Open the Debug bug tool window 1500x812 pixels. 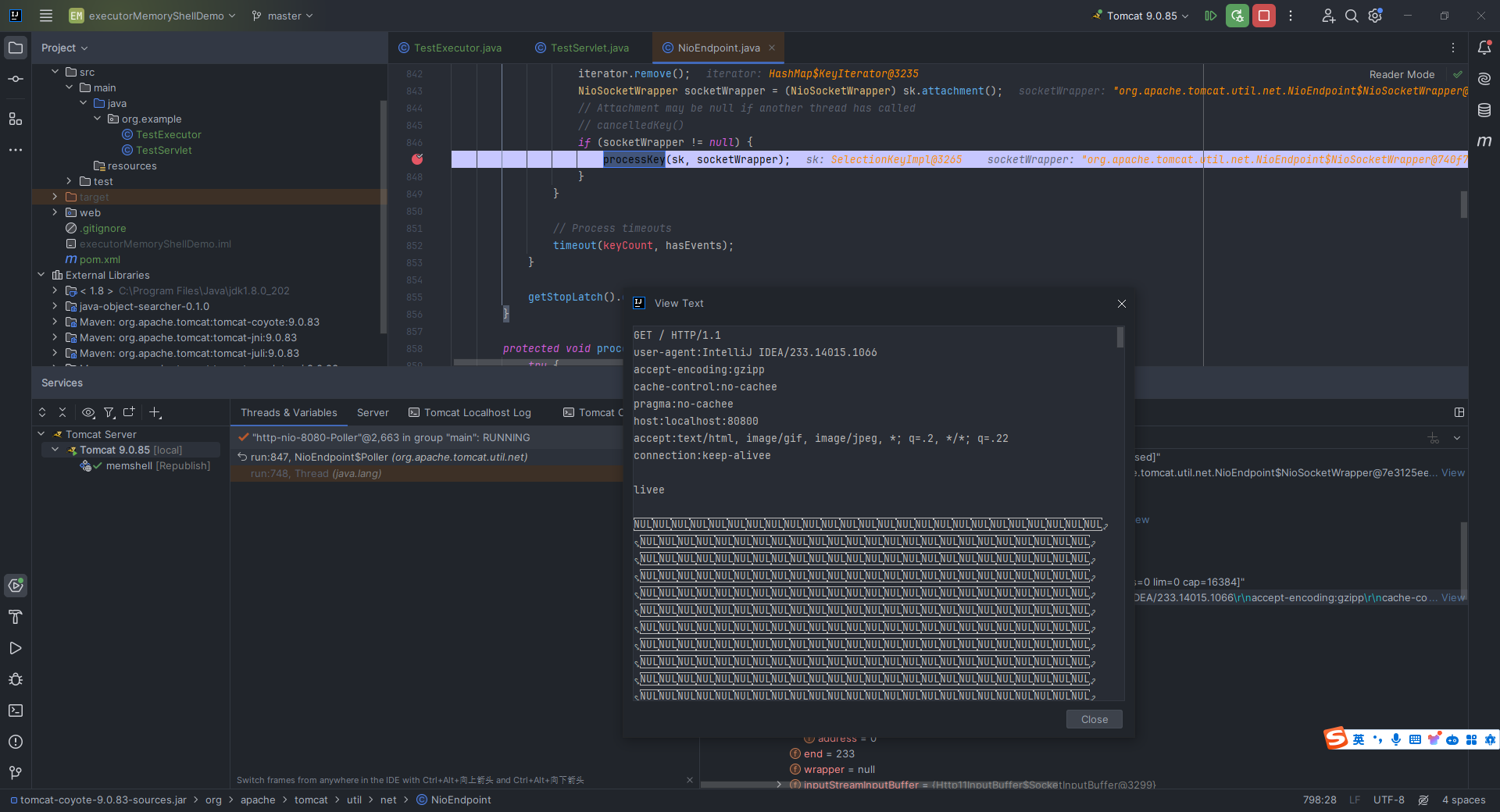[x=16, y=679]
